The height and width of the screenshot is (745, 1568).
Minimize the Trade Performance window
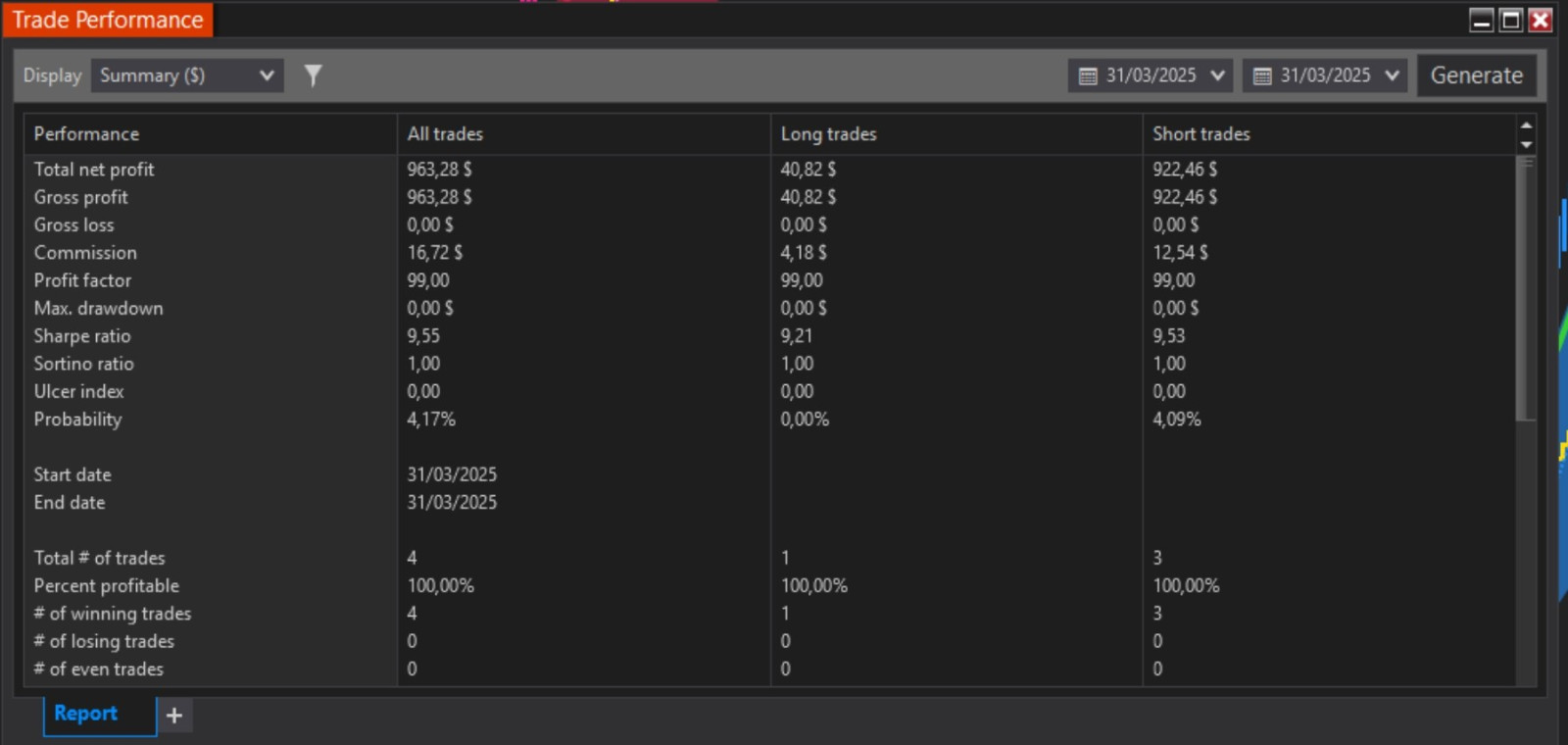1482,20
